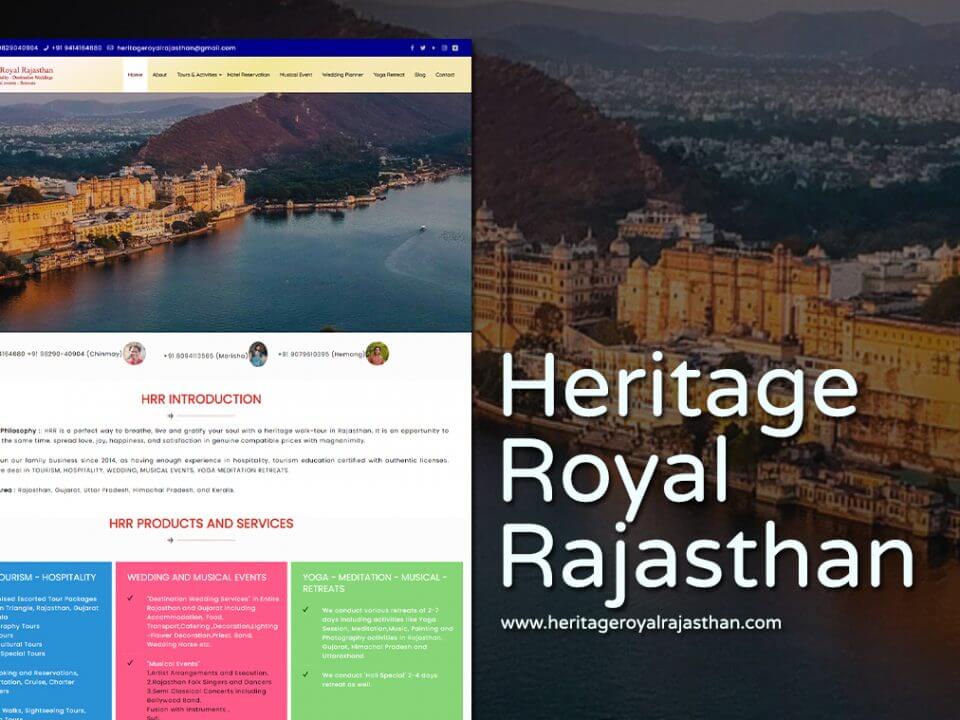Click the Heritage Royal Rajasthan site logo

tap(26, 75)
